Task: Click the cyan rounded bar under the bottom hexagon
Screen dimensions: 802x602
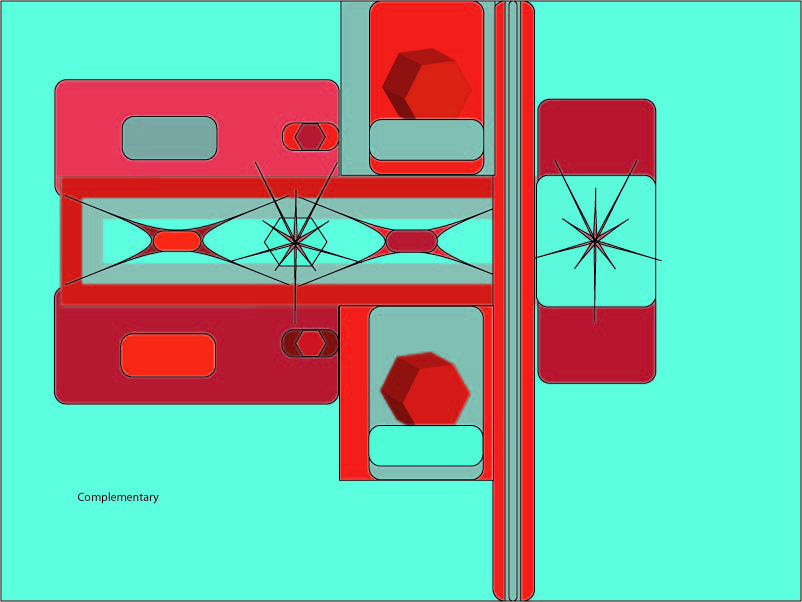Action: pyautogui.click(x=426, y=445)
